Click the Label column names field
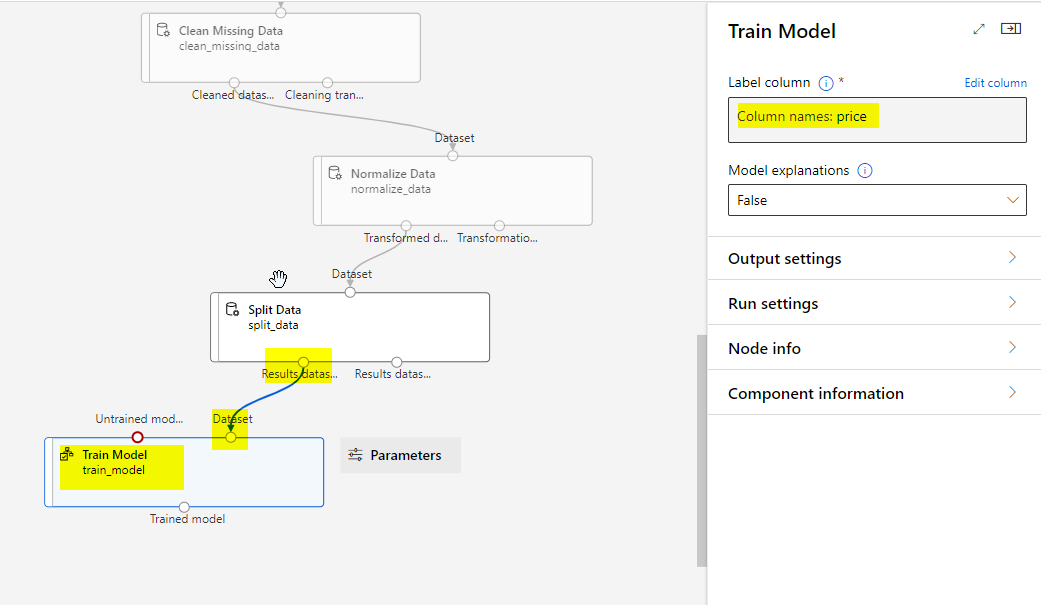 [x=876, y=119]
